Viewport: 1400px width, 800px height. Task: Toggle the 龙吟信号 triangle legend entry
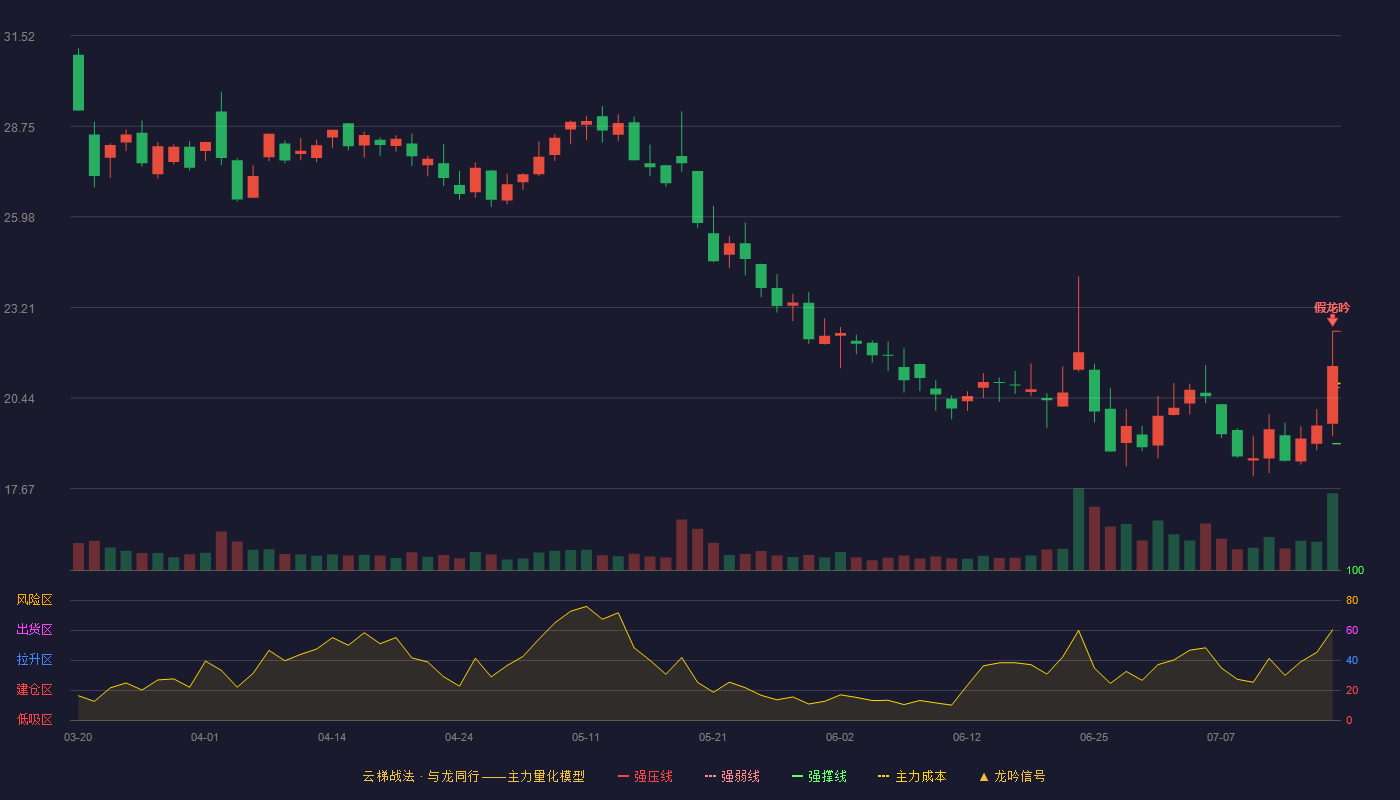coord(1012,776)
